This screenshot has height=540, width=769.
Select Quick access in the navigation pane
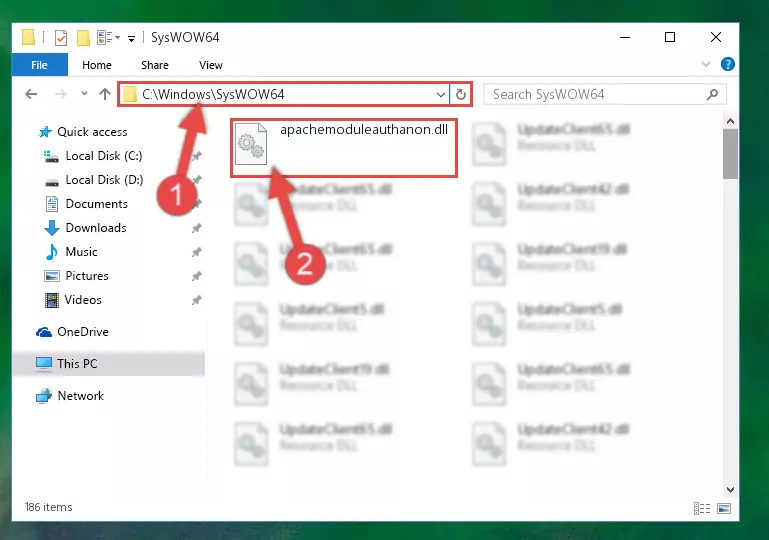(x=92, y=132)
